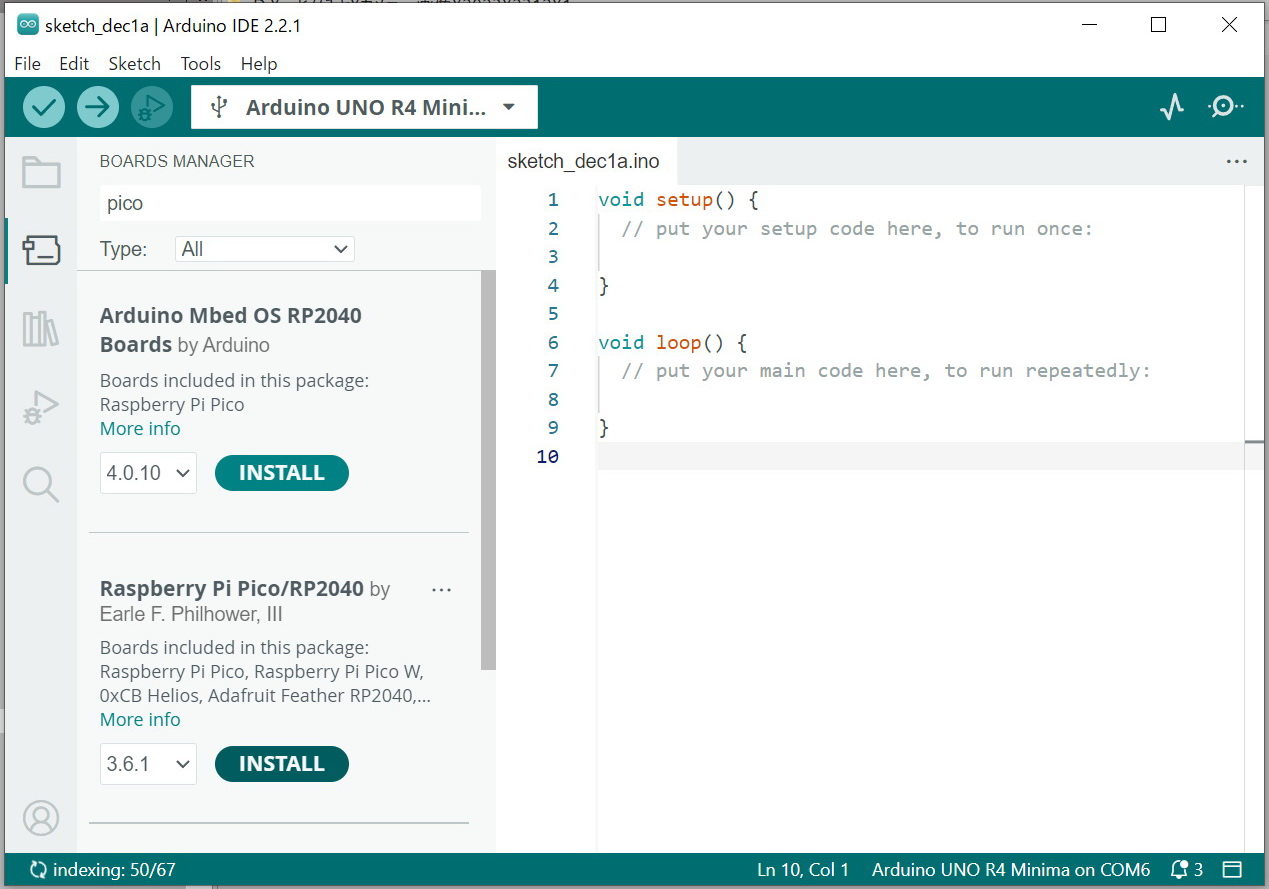Image resolution: width=1269 pixels, height=889 pixels.
Task: Start debugging with the debug toolbar button
Action: click(x=152, y=107)
